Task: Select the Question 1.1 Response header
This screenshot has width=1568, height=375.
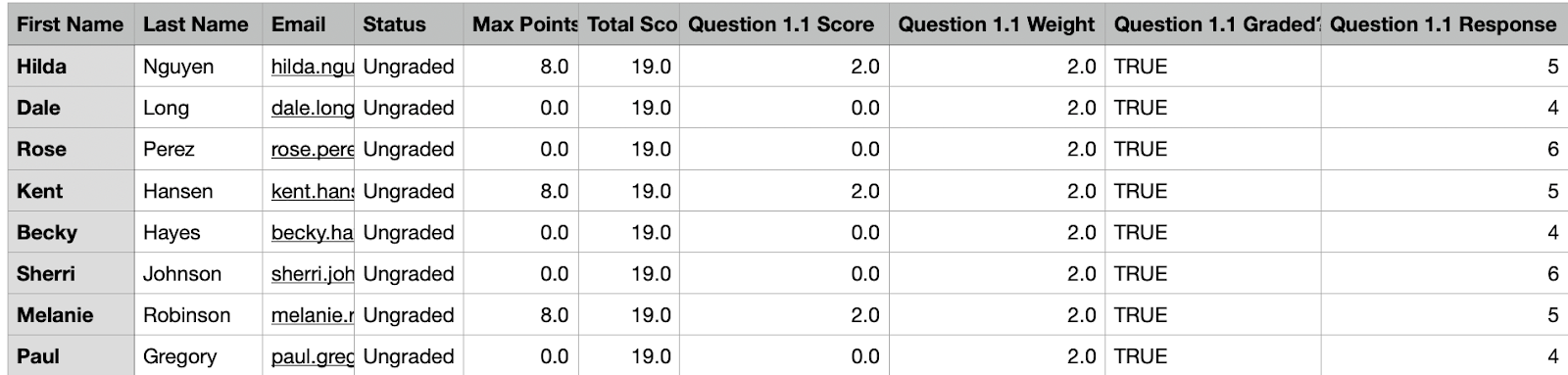Action: click(x=1444, y=24)
